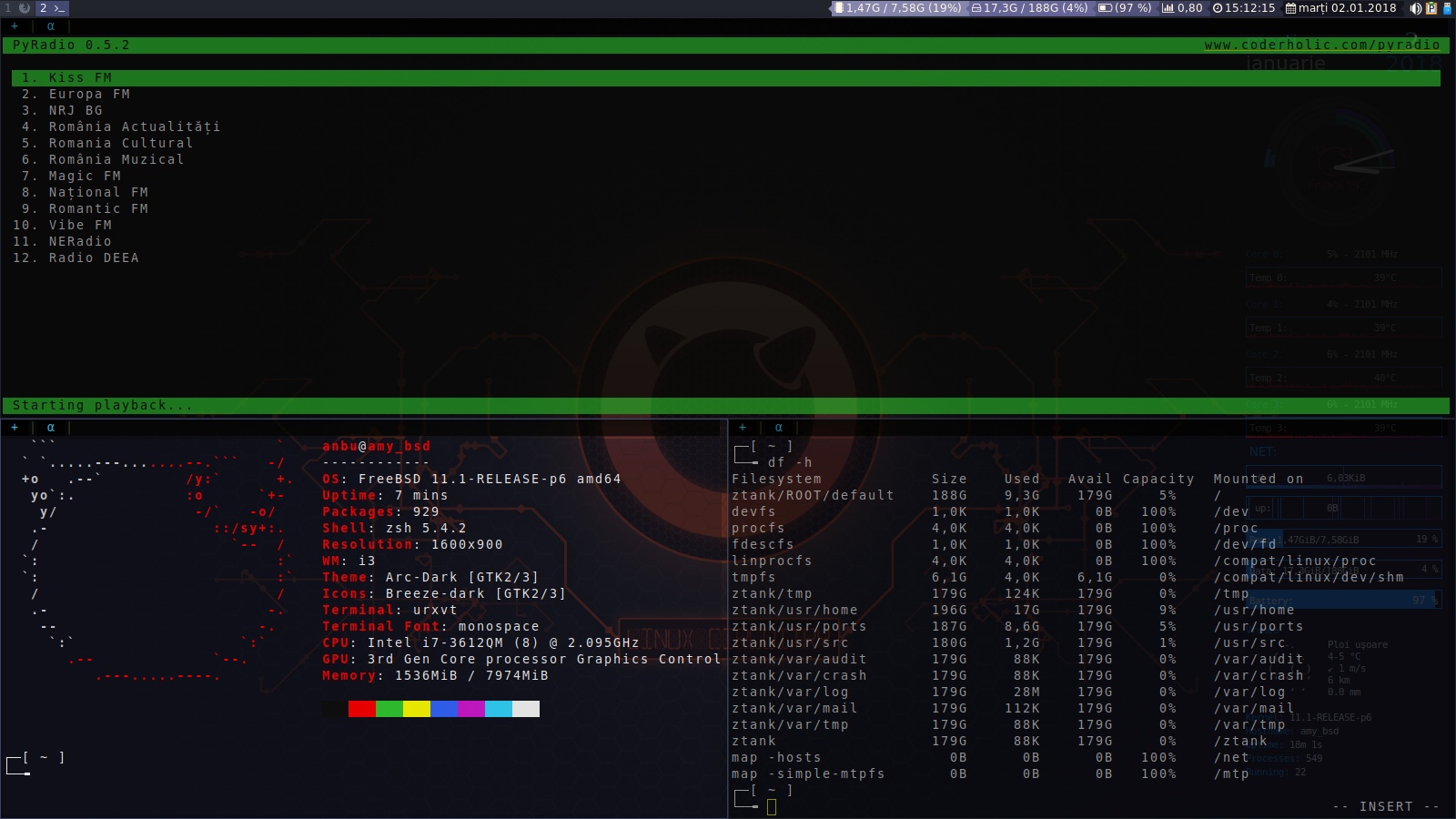
Task: Select station Vibe FM
Action: [x=63, y=226]
